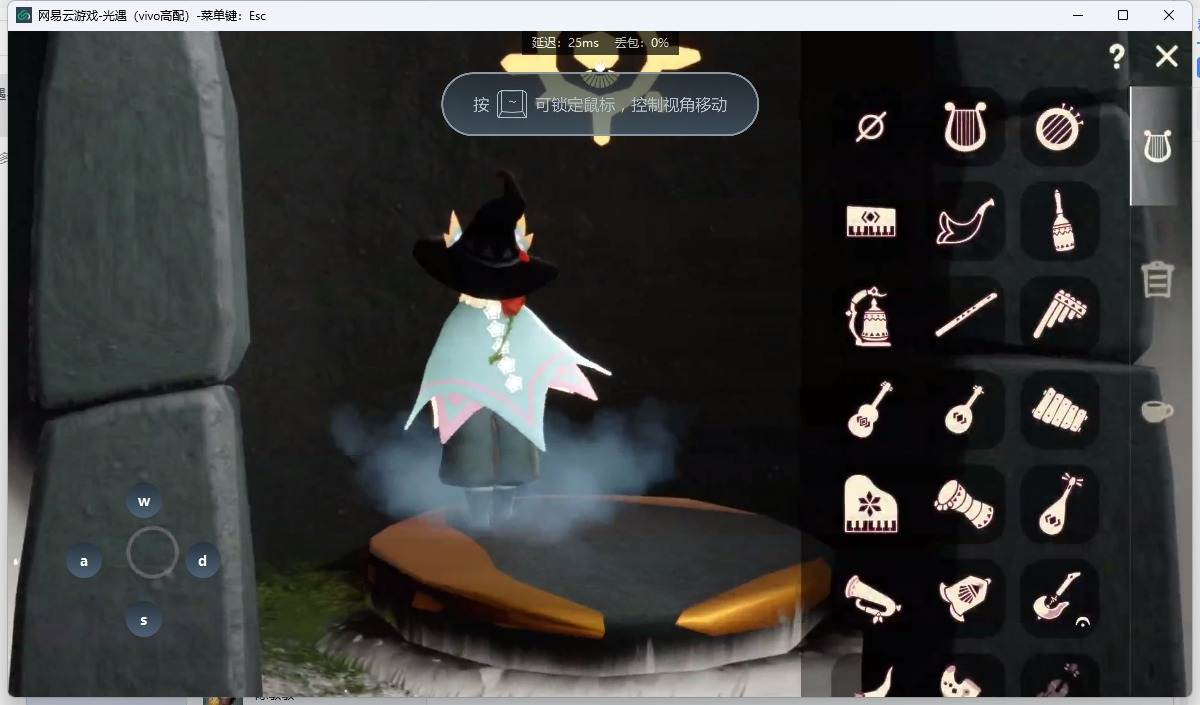This screenshot has height=705, width=1200.
Task: Pick the shell-decorated bell instrument
Action: coord(965,597)
